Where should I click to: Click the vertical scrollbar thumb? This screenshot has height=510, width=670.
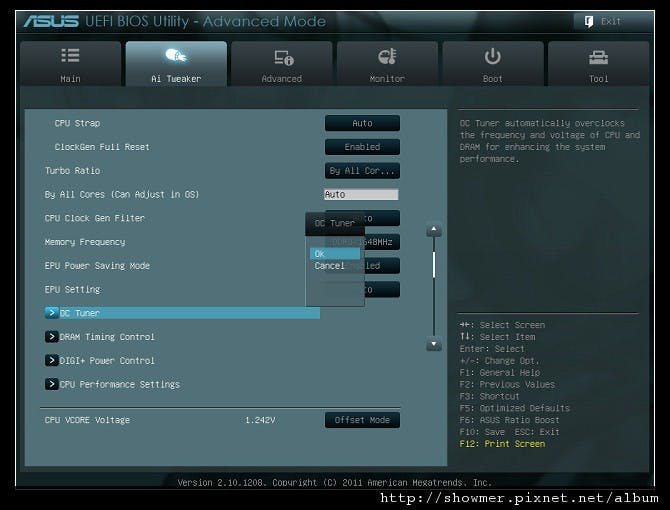pos(434,265)
